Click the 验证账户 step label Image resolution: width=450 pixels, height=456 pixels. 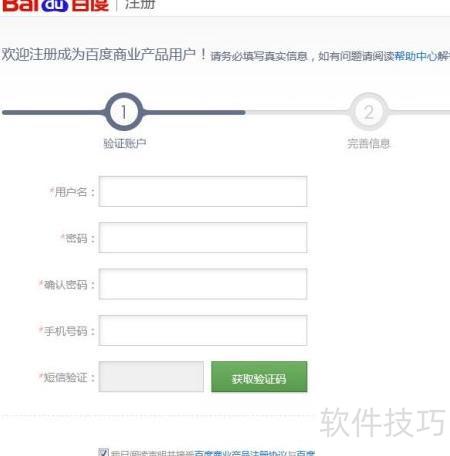pyautogui.click(x=125, y=144)
